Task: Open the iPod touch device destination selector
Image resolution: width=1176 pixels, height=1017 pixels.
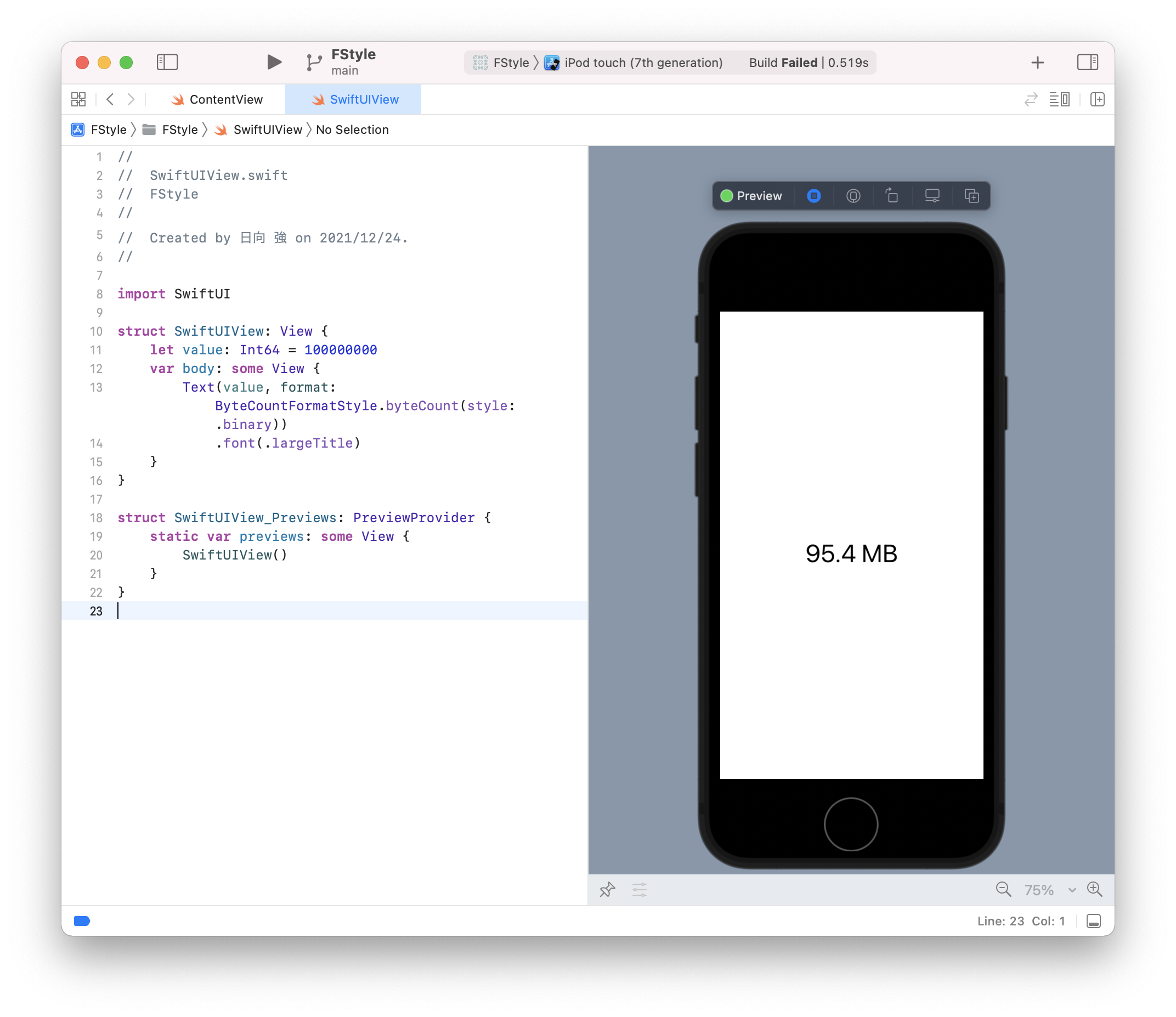Action: pos(636,63)
